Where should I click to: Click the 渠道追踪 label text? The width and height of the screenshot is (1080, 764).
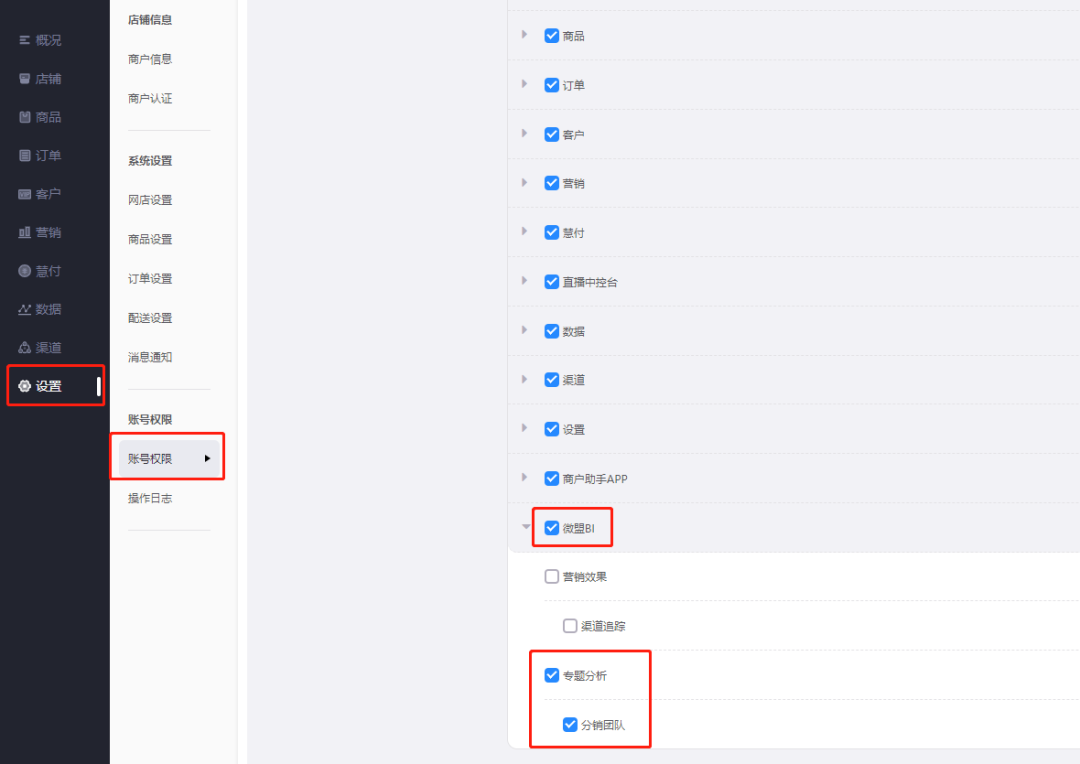pyautogui.click(x=603, y=626)
